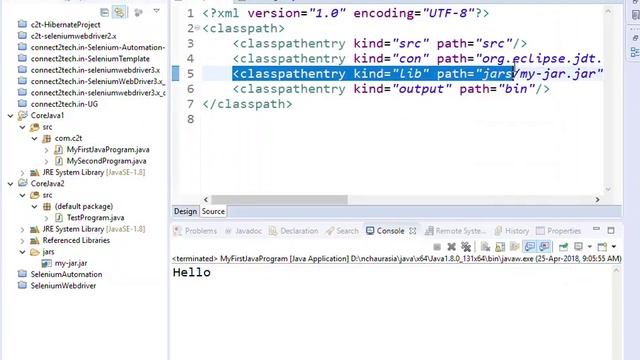Screen dimensions: 640x360
Task: Click Open Console icon
Action: point(602,247)
